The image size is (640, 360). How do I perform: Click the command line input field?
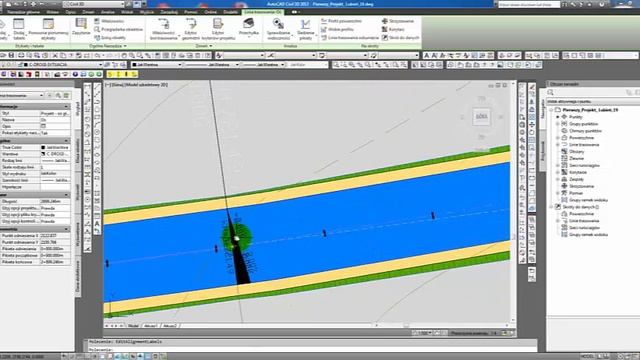coord(312,350)
